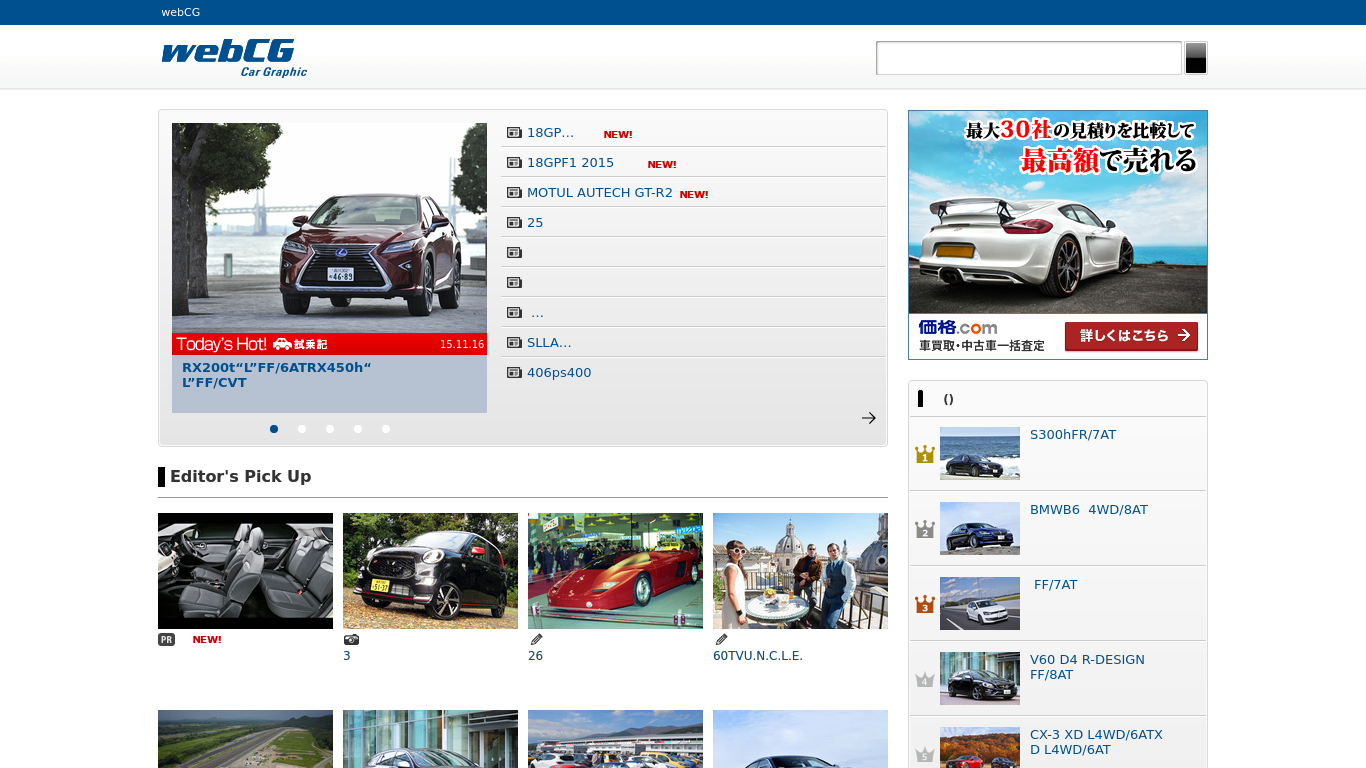Open S300h ranking car thumbnail
This screenshot has height=768, width=1366.
pos(980,453)
